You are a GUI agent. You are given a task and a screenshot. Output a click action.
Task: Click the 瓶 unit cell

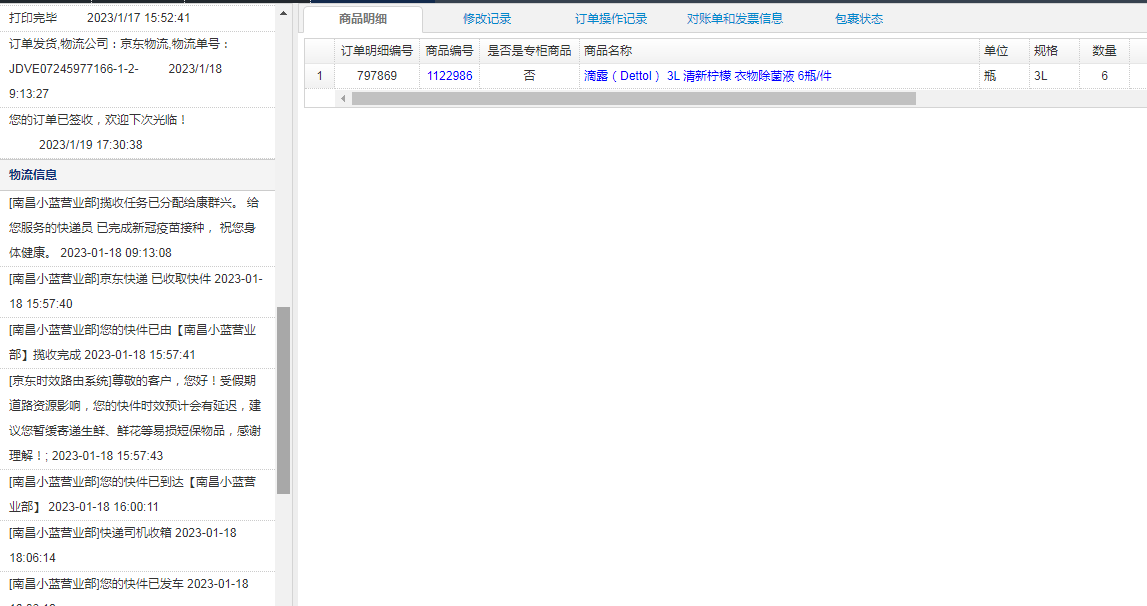1004,76
